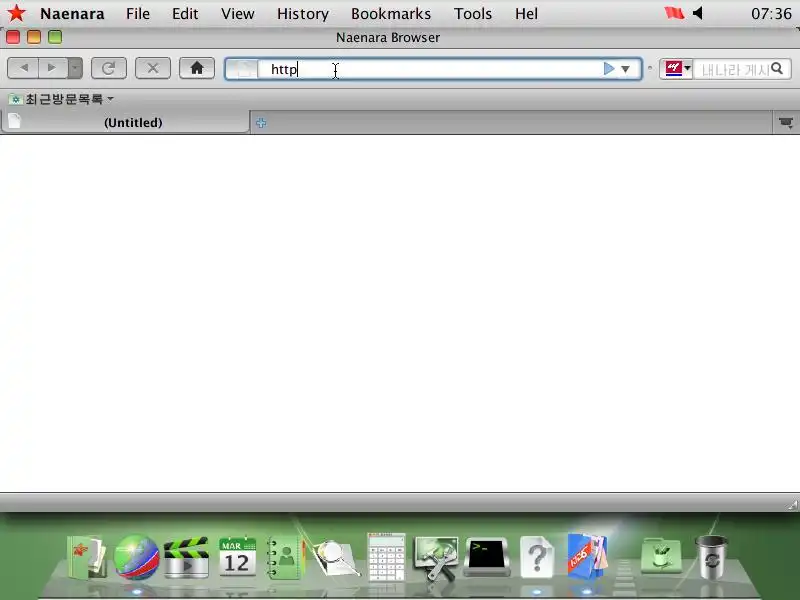800x600 pixels.
Task: Open the question mark help dock icon
Action: [x=536, y=557]
